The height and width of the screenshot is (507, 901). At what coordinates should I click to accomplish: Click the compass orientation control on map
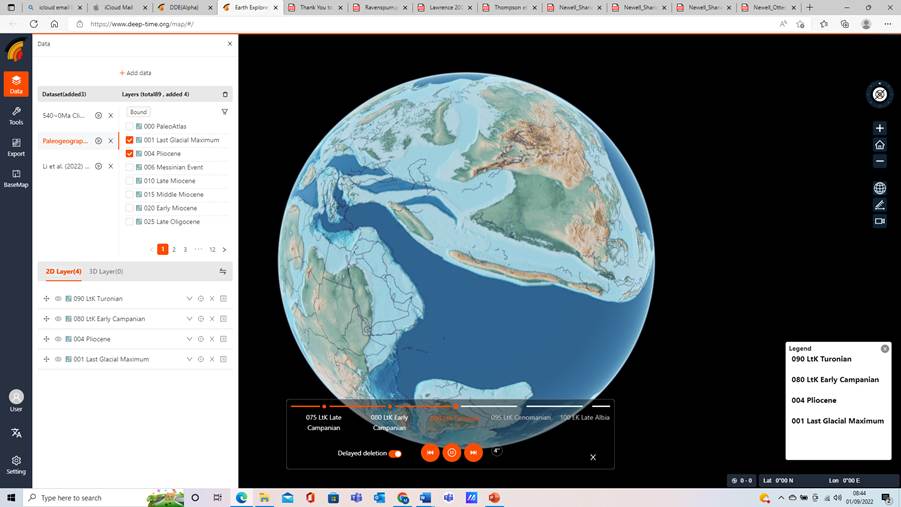tap(879, 94)
